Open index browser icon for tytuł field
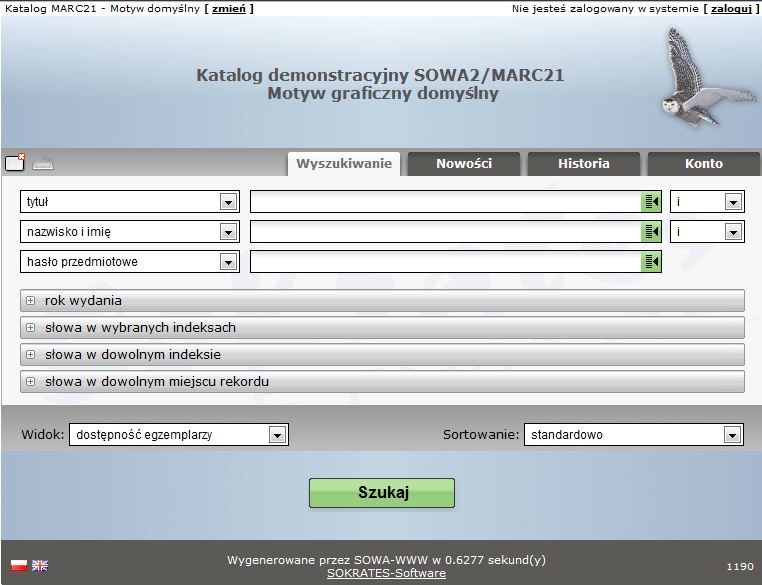The height and width of the screenshot is (585, 762). [652, 202]
